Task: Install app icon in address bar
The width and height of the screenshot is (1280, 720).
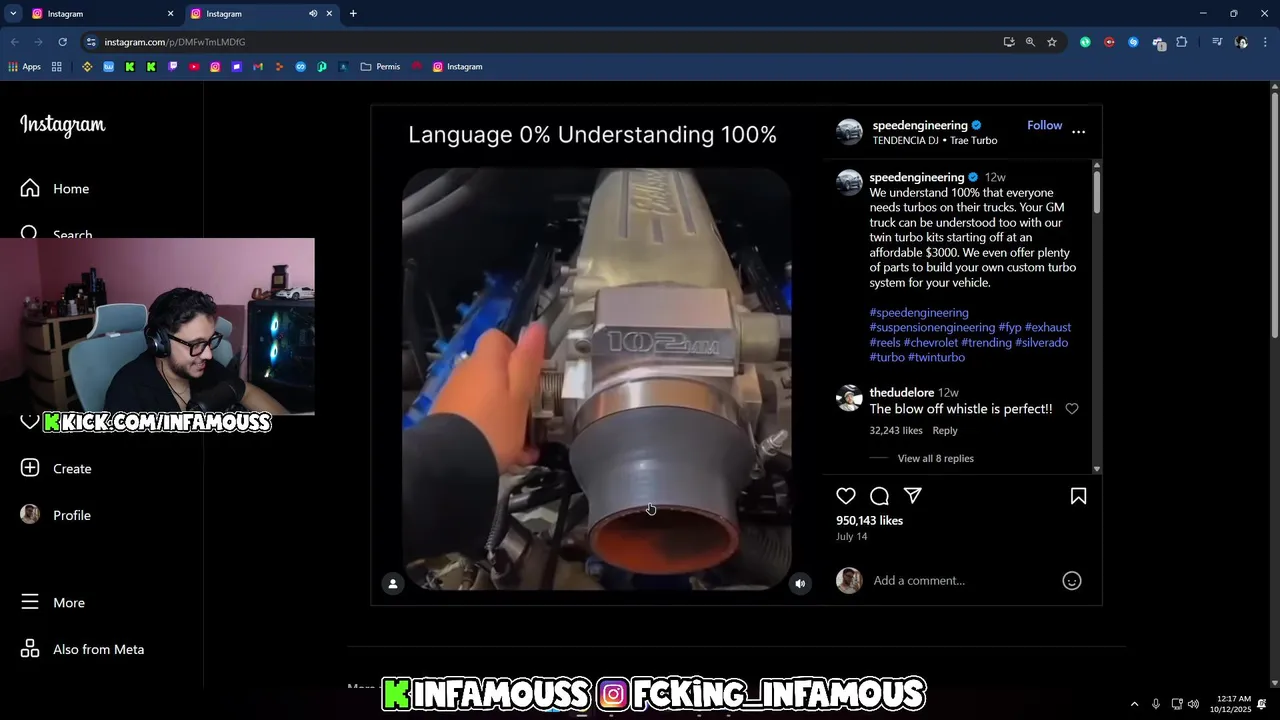Action: tap(1008, 42)
